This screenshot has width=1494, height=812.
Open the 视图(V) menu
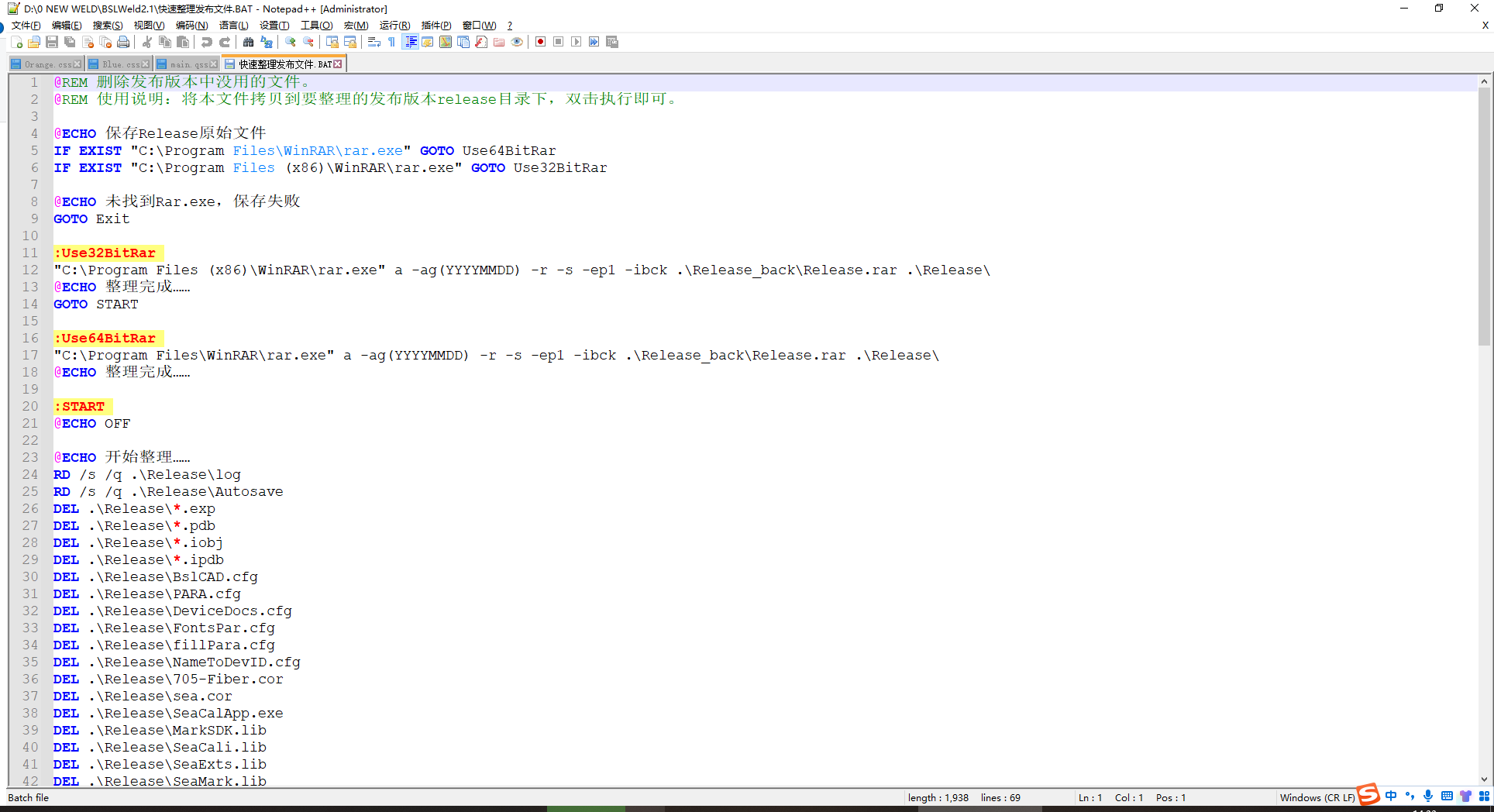149,26
